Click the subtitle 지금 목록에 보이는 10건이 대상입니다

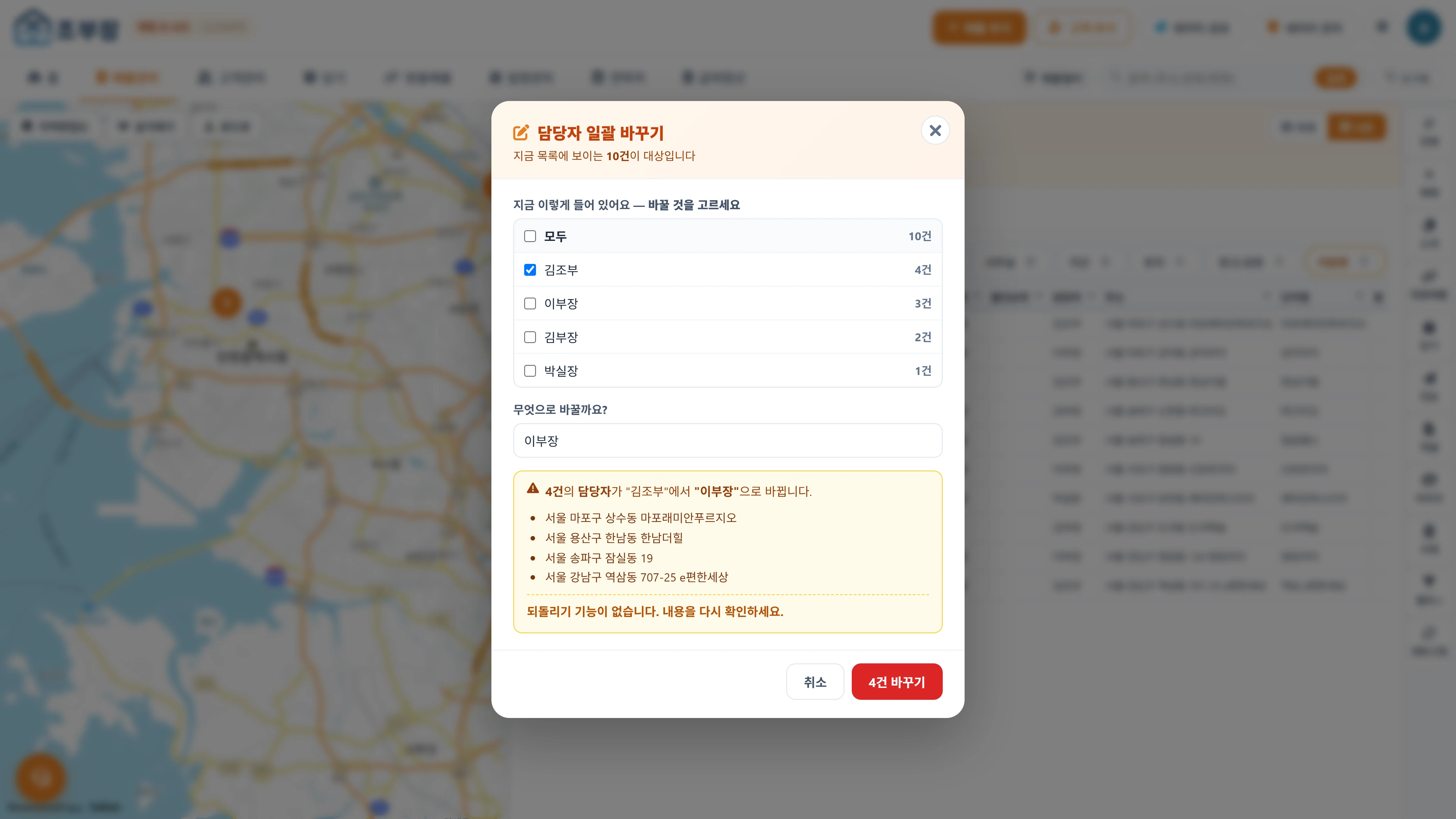click(x=604, y=156)
